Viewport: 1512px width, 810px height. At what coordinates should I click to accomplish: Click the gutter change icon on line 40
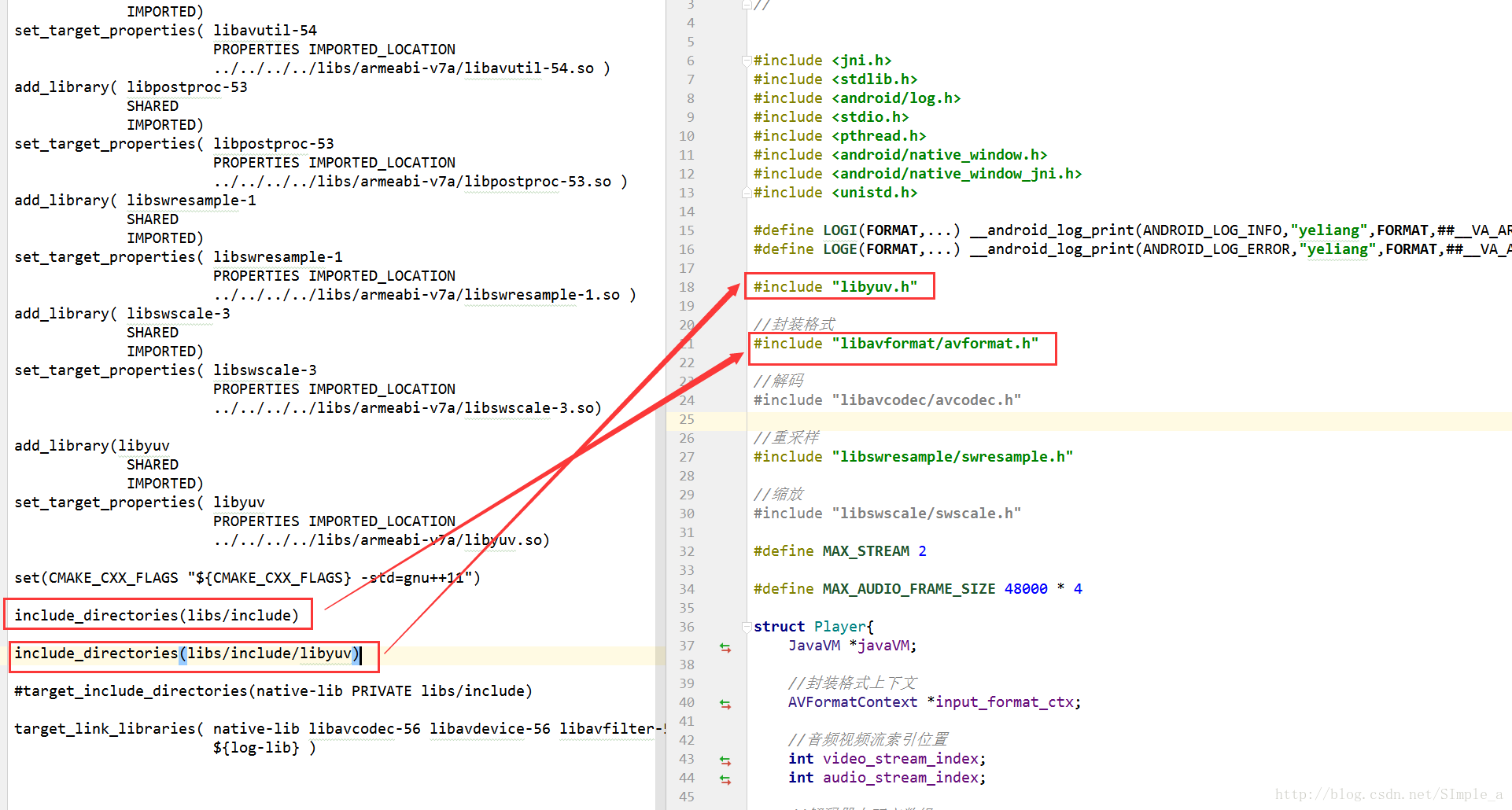tap(725, 704)
